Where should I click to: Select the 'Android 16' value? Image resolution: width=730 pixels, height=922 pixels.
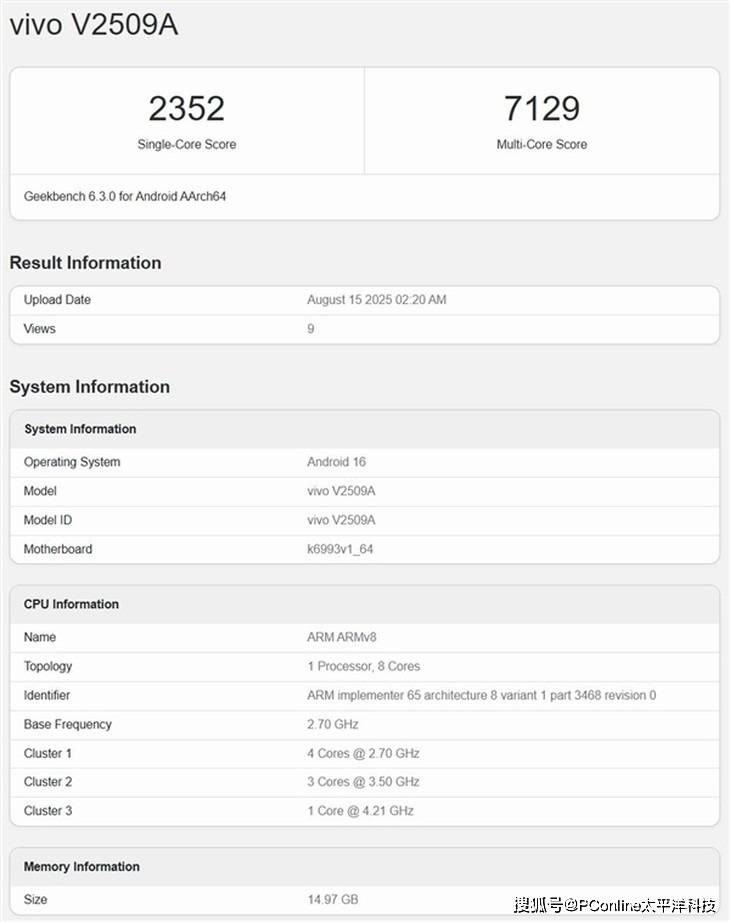pos(336,462)
